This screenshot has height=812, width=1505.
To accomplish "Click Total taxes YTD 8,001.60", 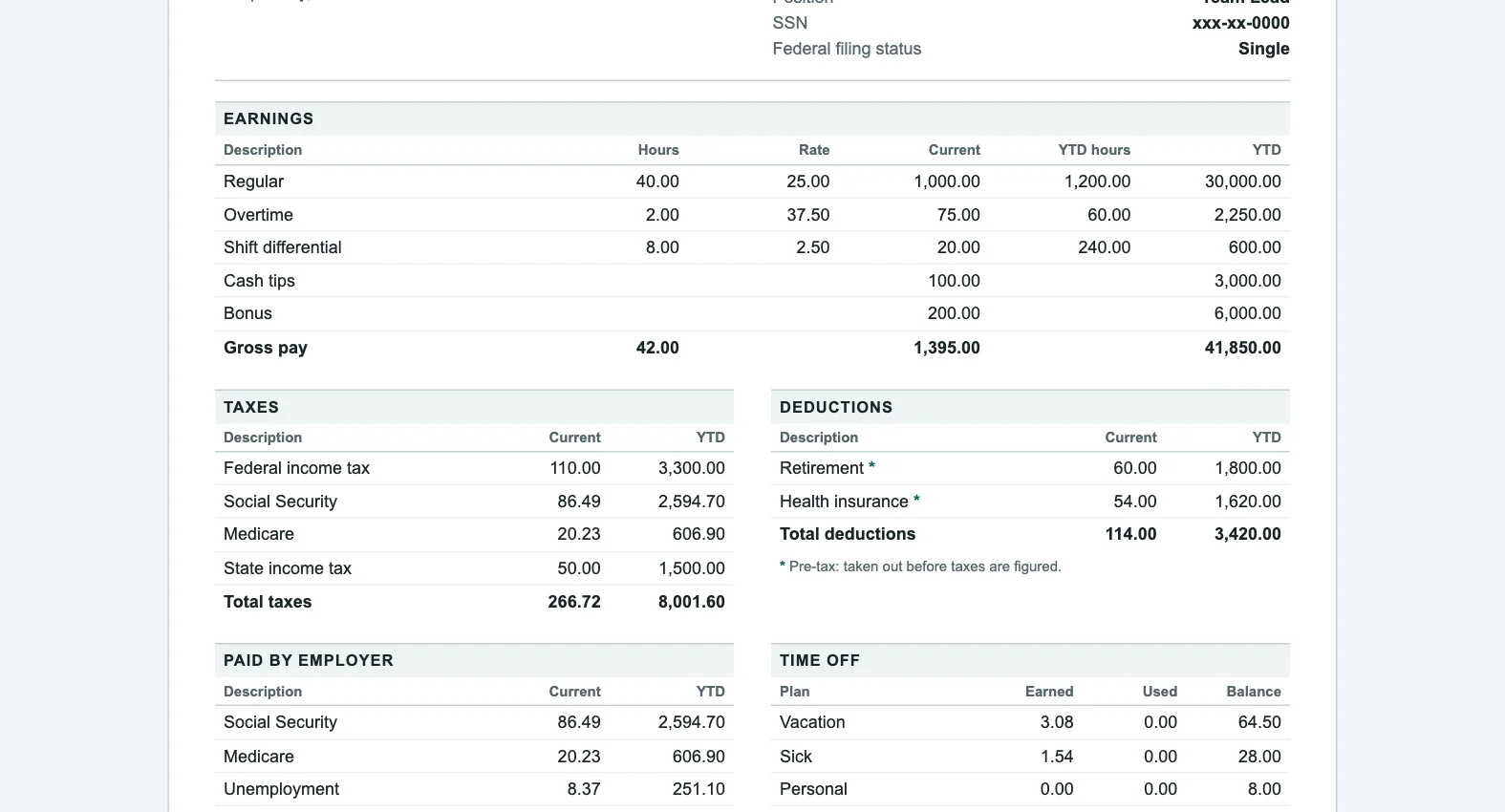I will [x=692, y=602].
